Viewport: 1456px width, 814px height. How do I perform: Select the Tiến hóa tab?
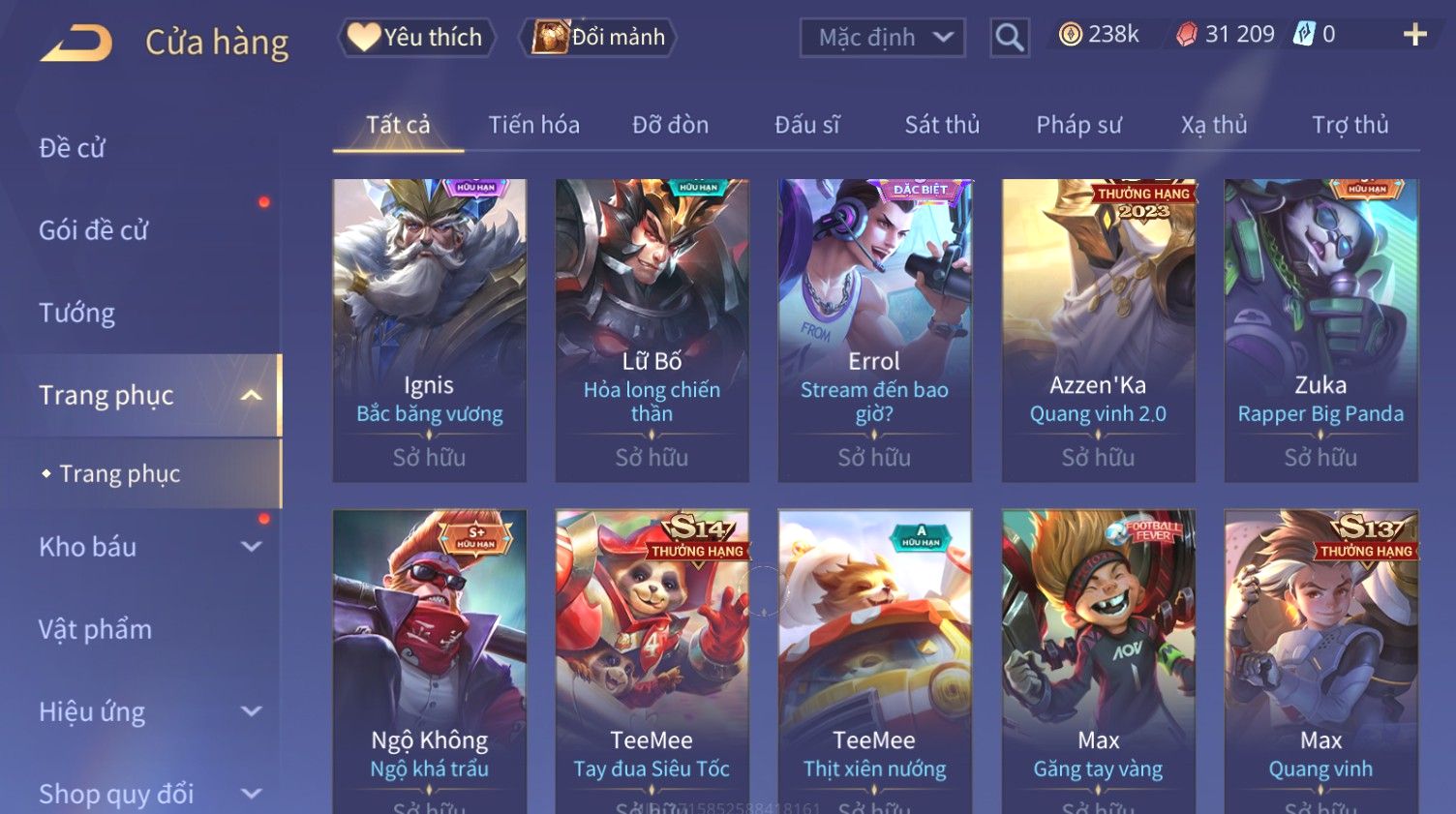point(533,125)
